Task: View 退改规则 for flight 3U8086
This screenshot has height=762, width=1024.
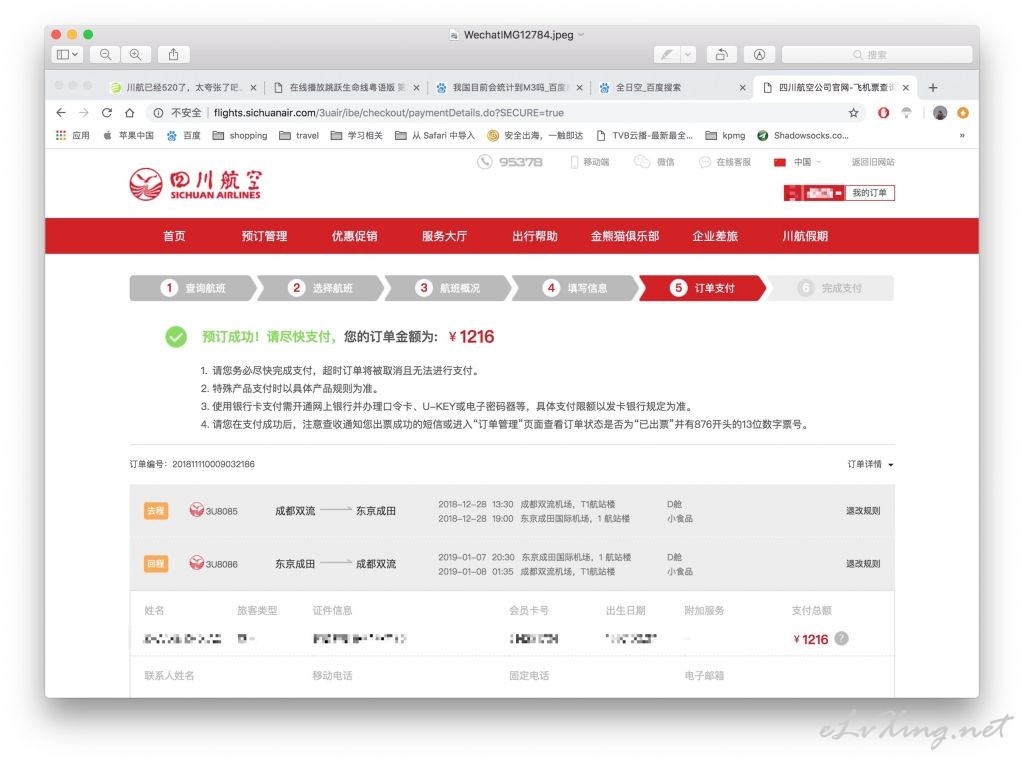Action: (863, 564)
